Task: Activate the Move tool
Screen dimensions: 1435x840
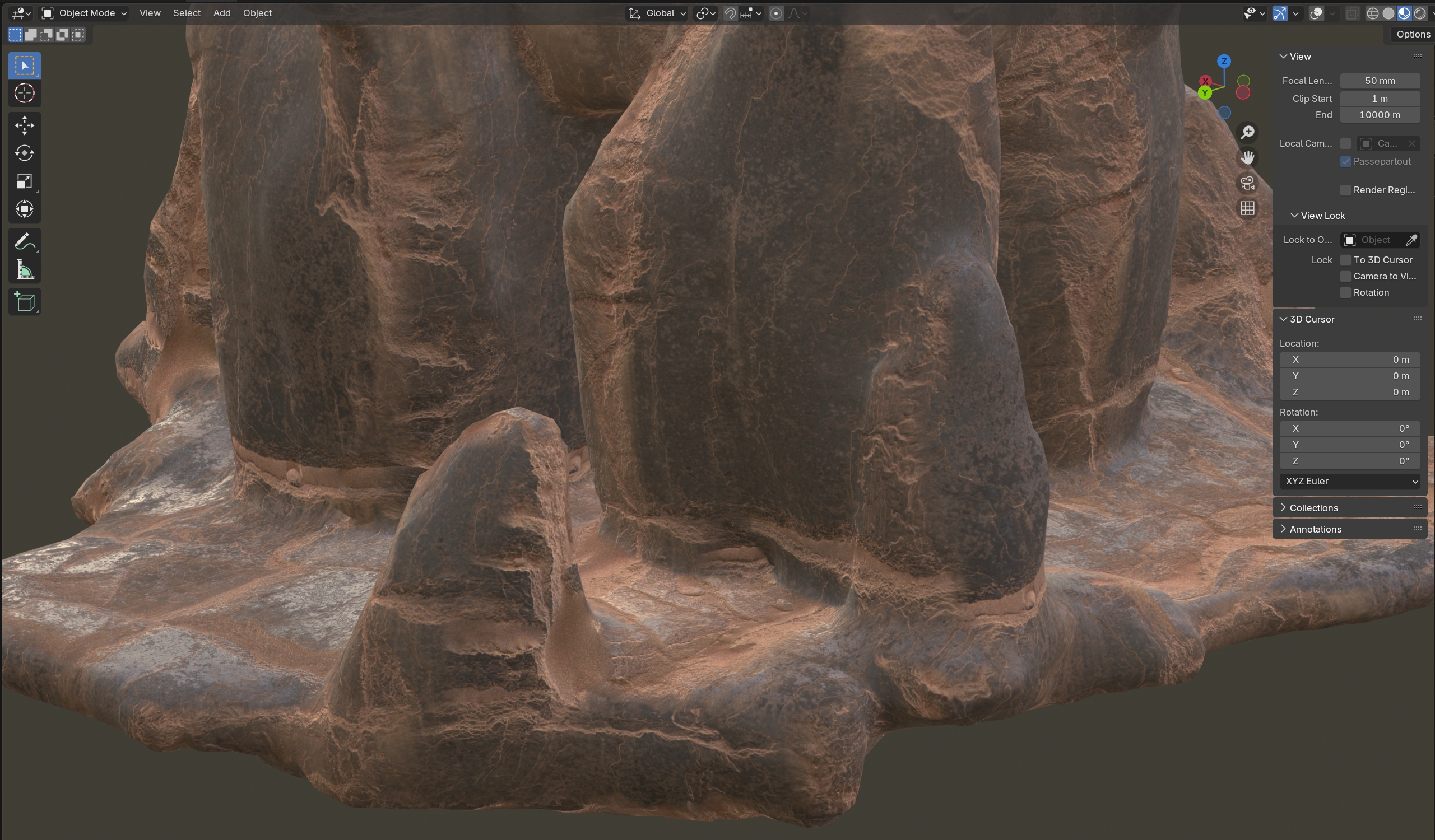Action: click(x=24, y=125)
